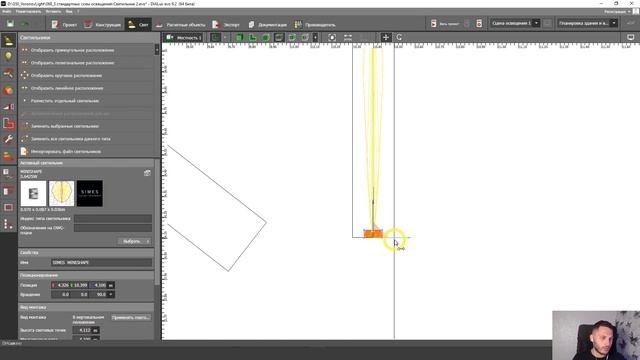
Task: Switch to the Documentation tab
Action: coord(267,24)
